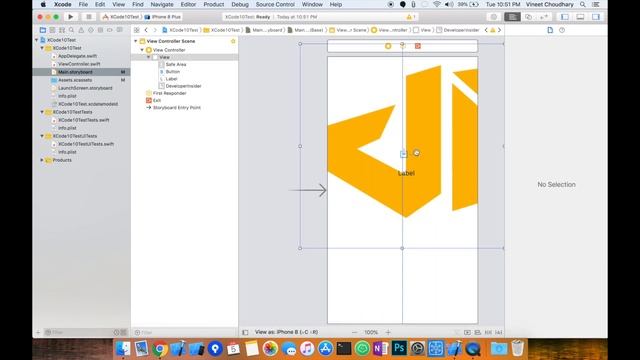Open the Find navigator magnifier icon

(71, 30)
